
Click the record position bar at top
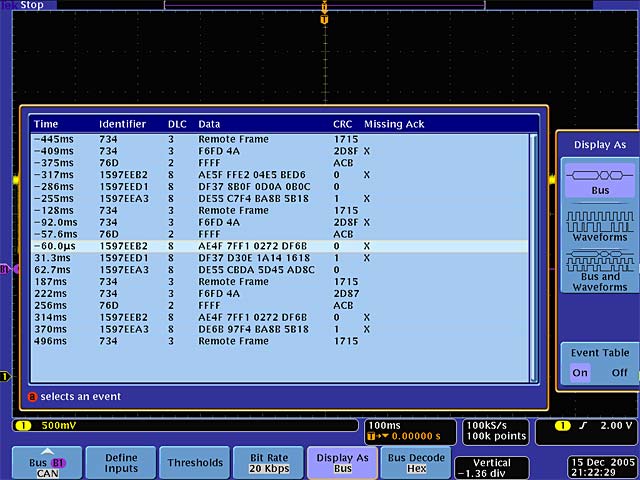click(324, 4)
